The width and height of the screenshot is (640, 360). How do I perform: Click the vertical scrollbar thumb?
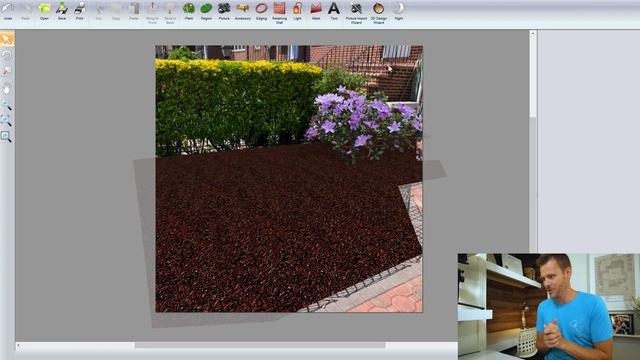pos(533,78)
